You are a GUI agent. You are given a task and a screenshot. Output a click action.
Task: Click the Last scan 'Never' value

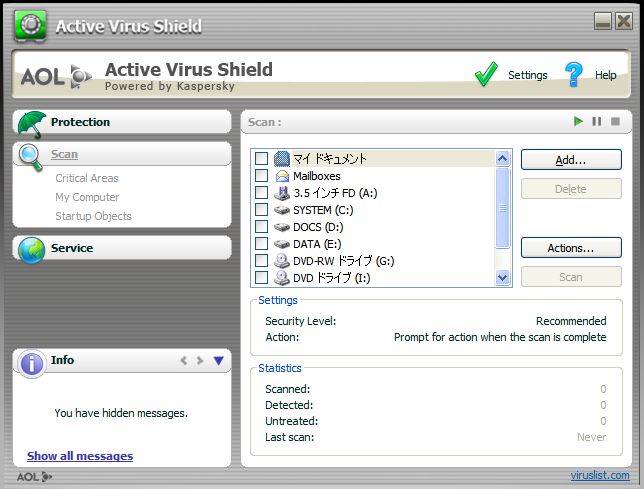tap(591, 437)
